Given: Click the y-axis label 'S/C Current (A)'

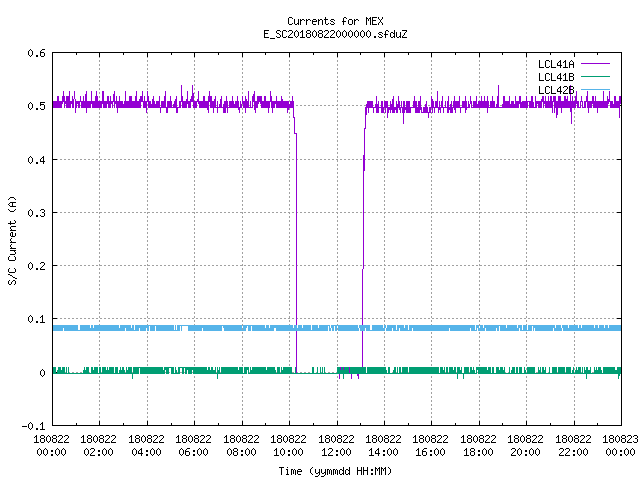Looking at the screenshot, I should [x=13, y=240].
